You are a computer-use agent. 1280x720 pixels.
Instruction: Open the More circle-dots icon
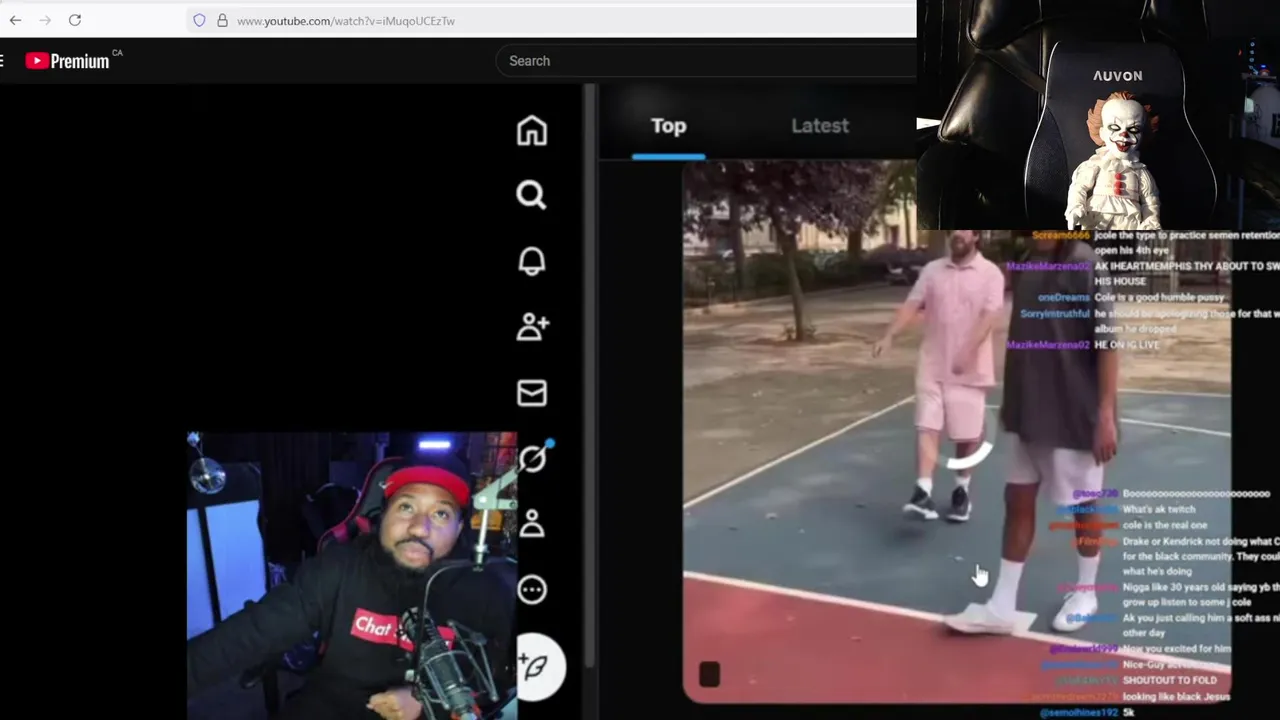point(532,590)
